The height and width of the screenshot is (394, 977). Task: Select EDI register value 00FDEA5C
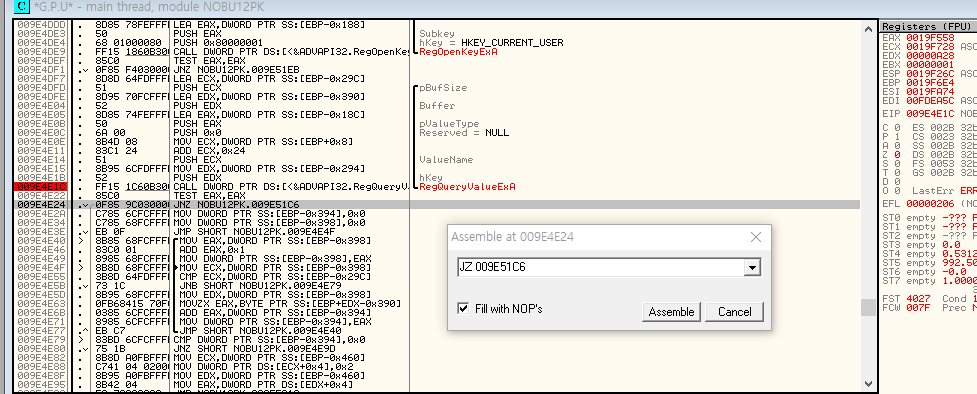click(930, 100)
